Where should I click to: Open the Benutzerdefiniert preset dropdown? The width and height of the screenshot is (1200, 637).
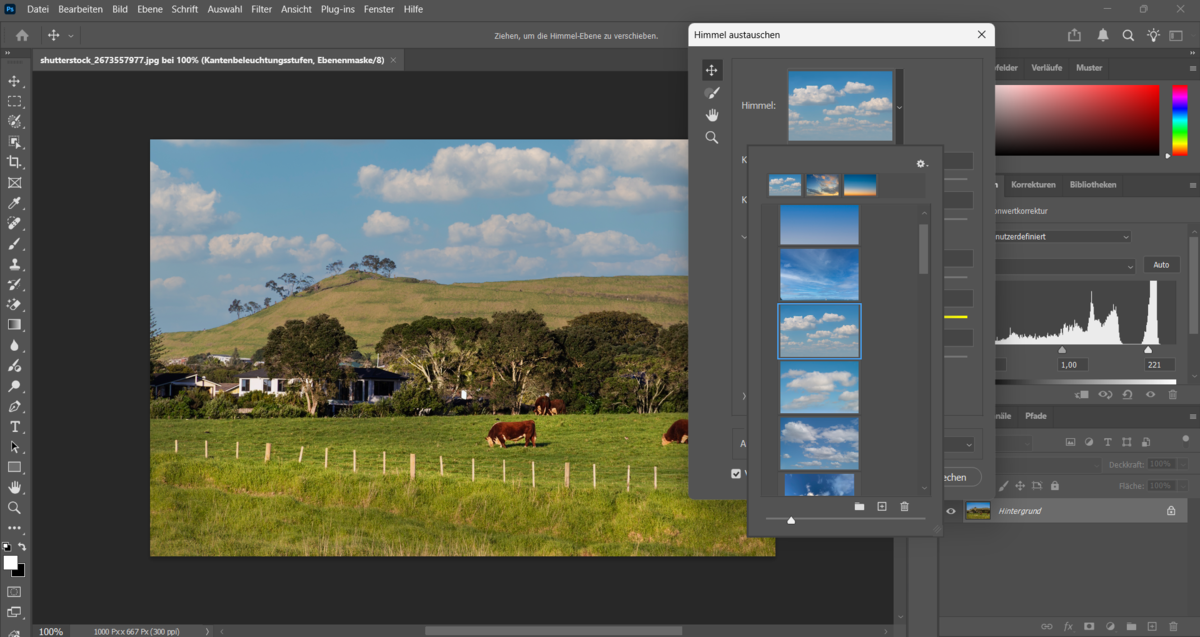tap(1128, 235)
